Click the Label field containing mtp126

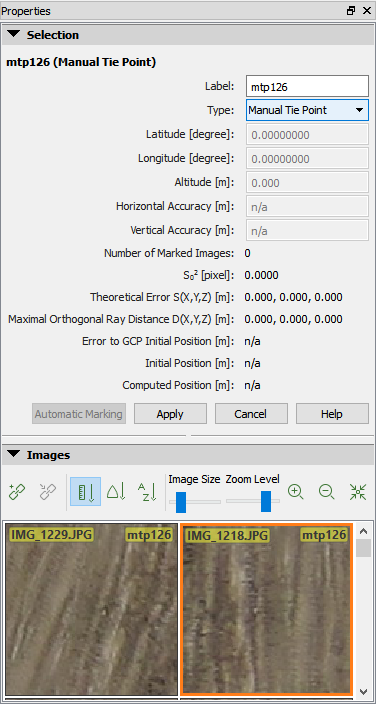[x=307, y=86]
